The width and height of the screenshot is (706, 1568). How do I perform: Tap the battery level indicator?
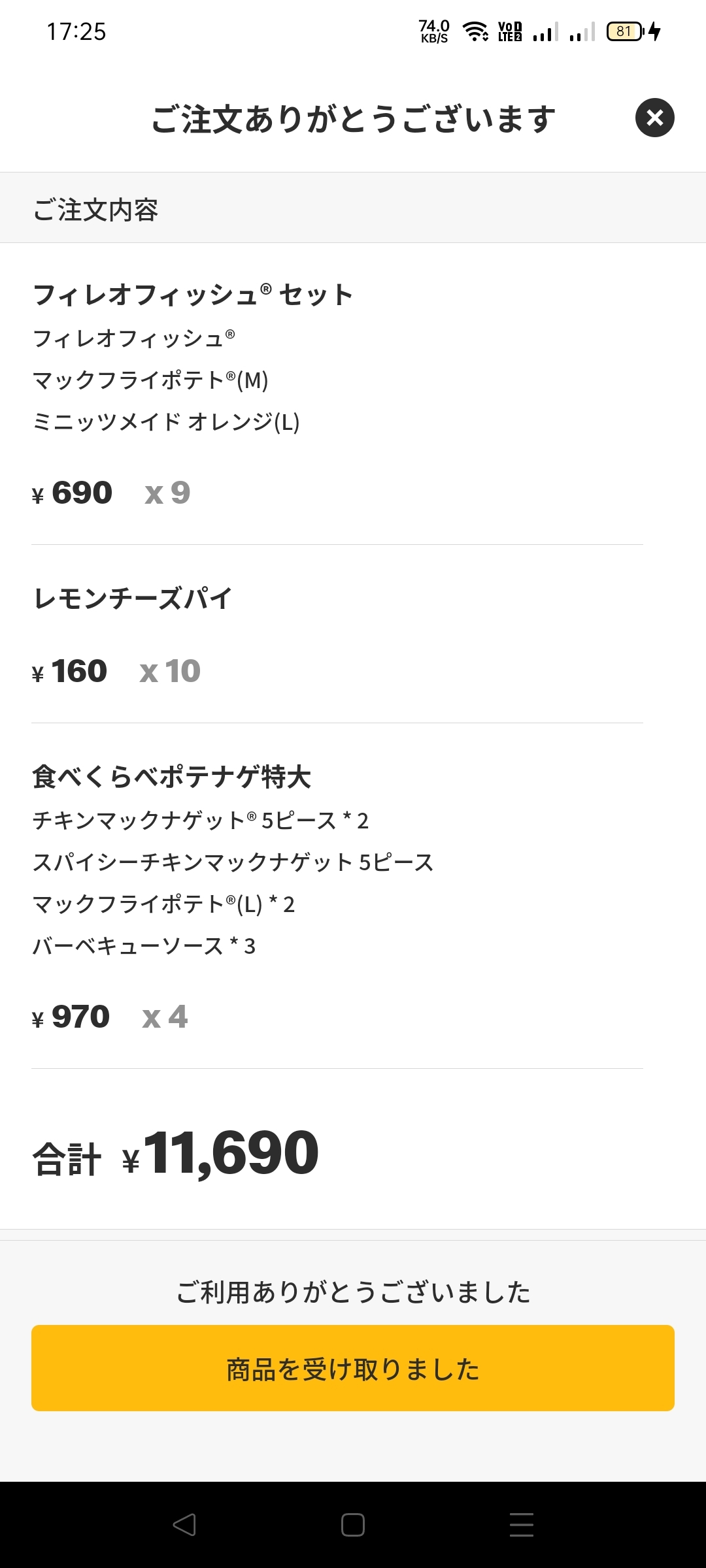click(x=624, y=31)
